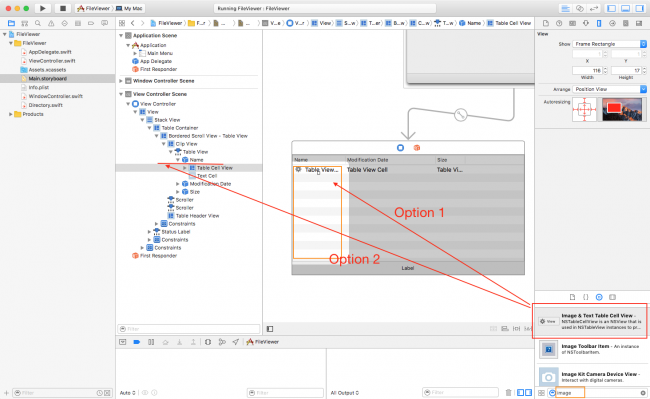This screenshot has height=399, width=650.
Task: Open the Issue navigator (warning triangle)
Action: pos(51,23)
